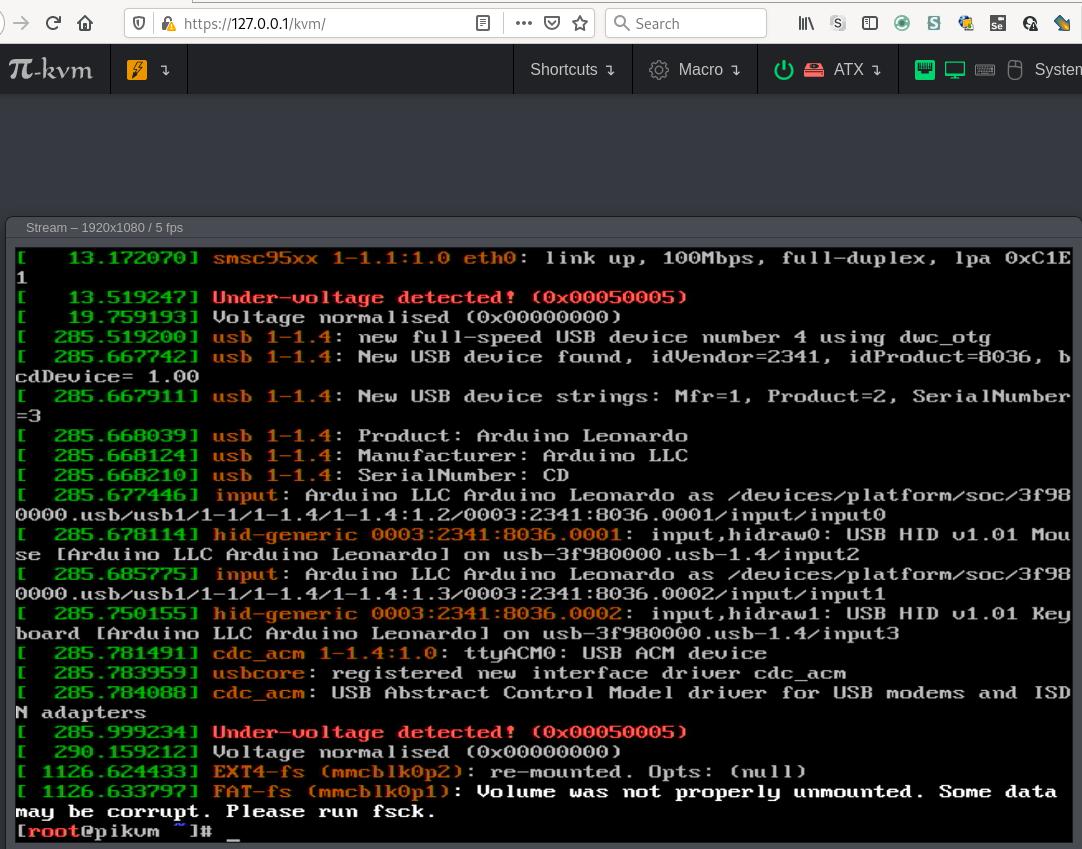The height and width of the screenshot is (849, 1082).
Task: Open the System menu
Action: tap(990, 69)
